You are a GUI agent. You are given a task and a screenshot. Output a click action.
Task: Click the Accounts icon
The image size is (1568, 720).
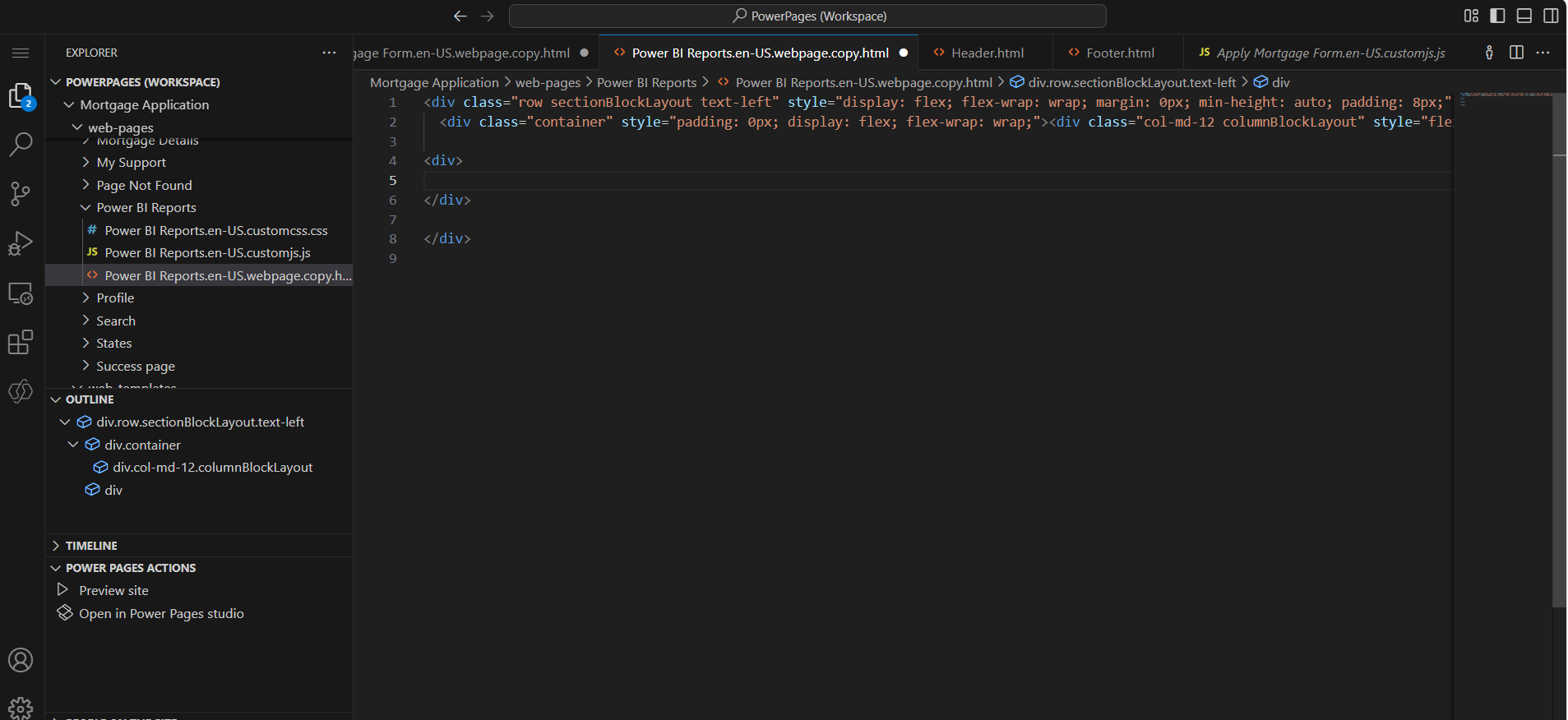tap(21, 660)
